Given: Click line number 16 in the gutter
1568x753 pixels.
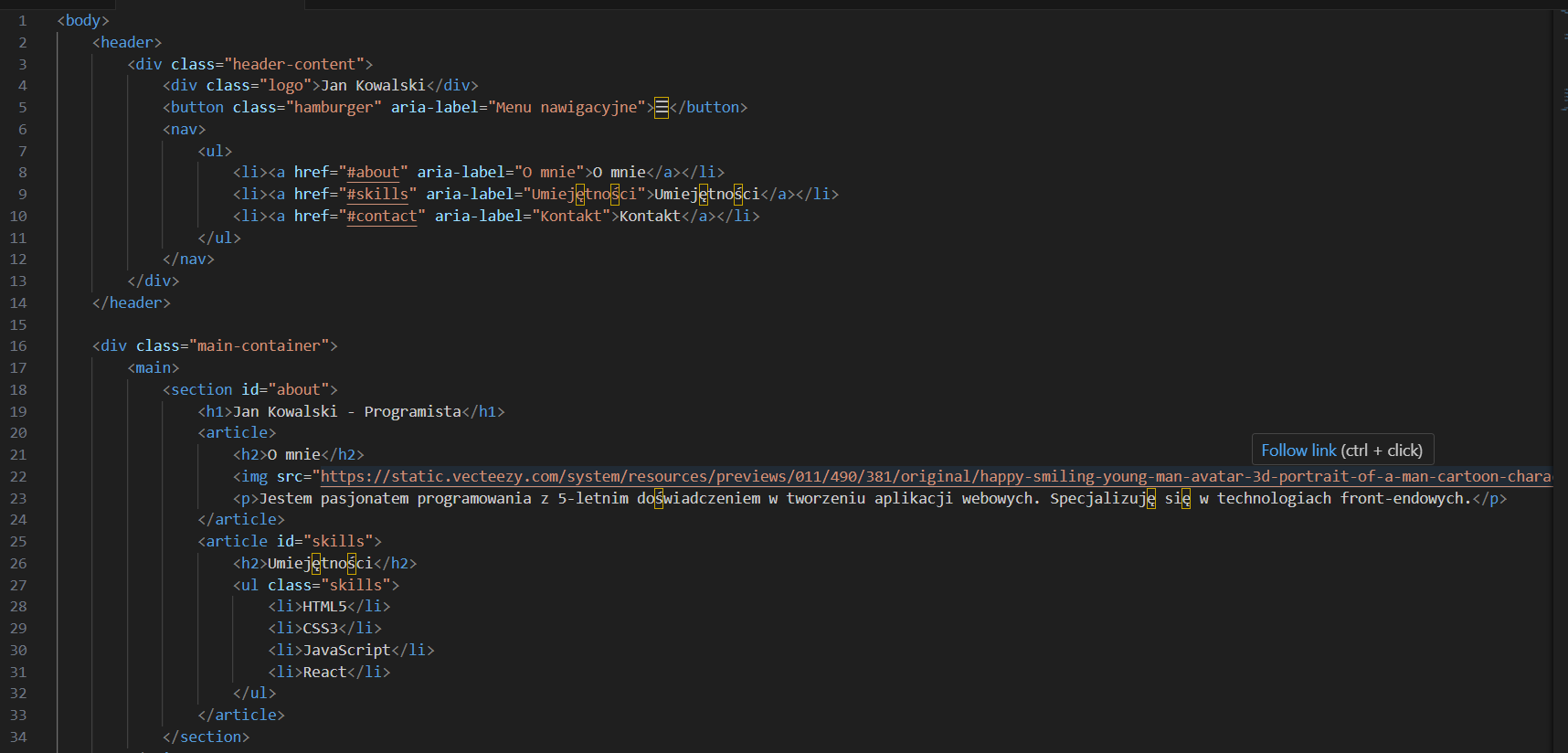Looking at the screenshot, I should click(x=18, y=346).
